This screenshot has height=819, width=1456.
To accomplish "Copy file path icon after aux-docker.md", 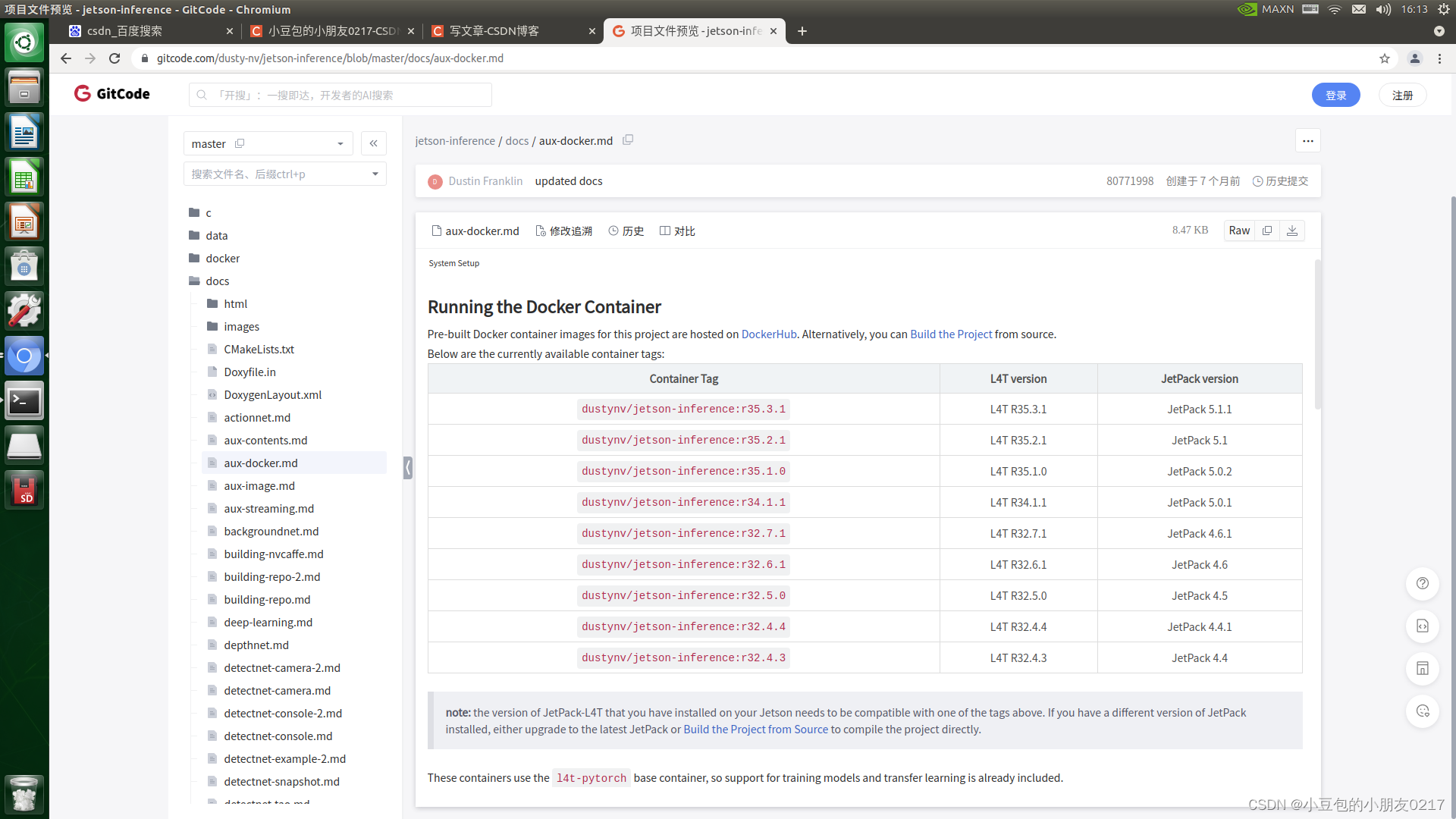I will pos(628,140).
